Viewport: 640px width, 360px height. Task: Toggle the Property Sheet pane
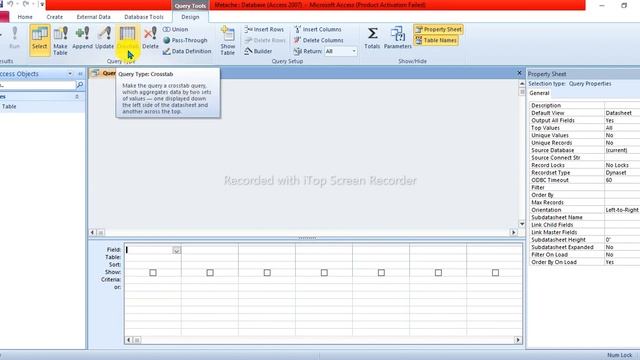click(x=438, y=29)
